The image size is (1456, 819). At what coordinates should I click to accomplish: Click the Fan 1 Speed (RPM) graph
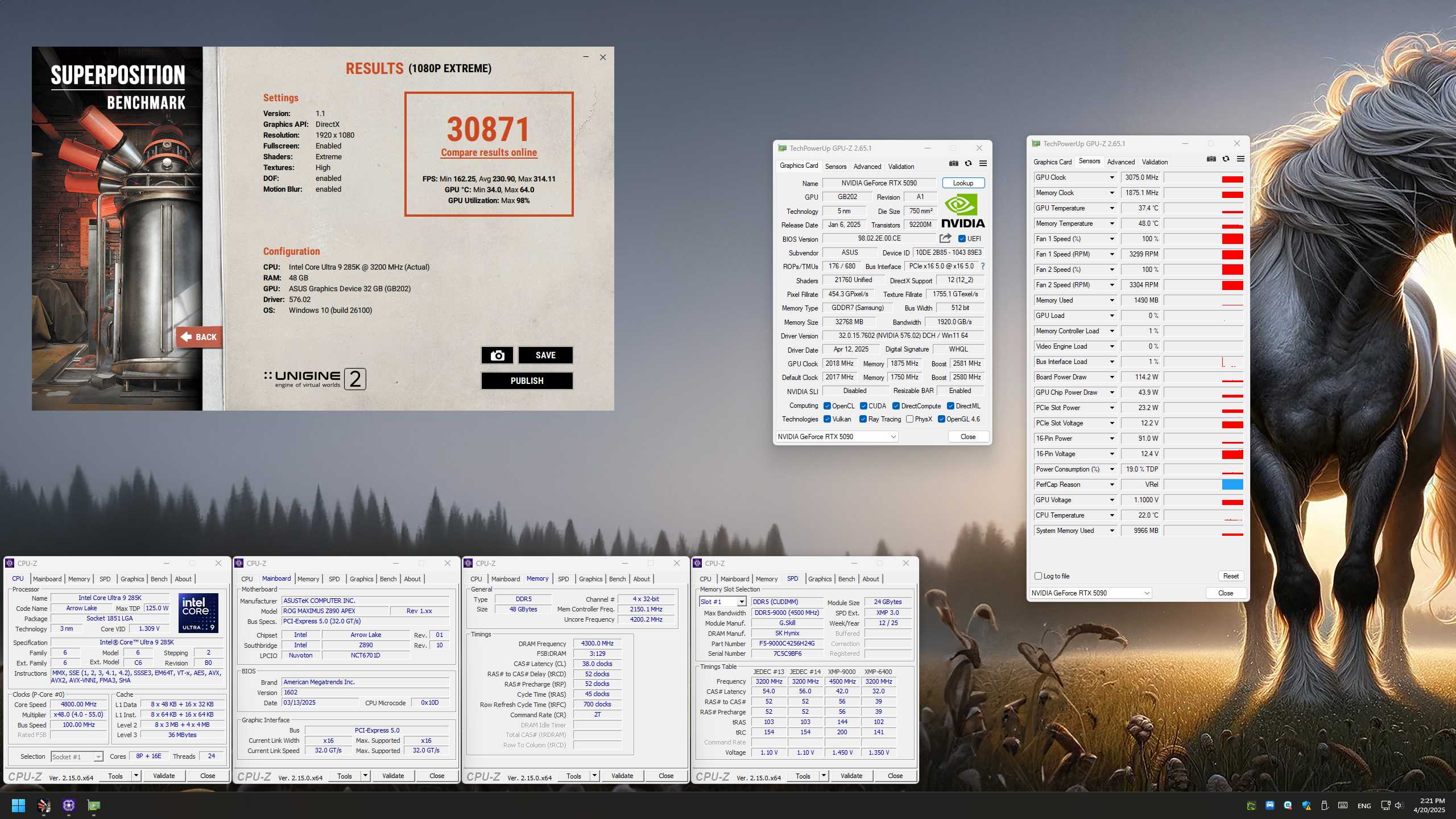(1203, 254)
